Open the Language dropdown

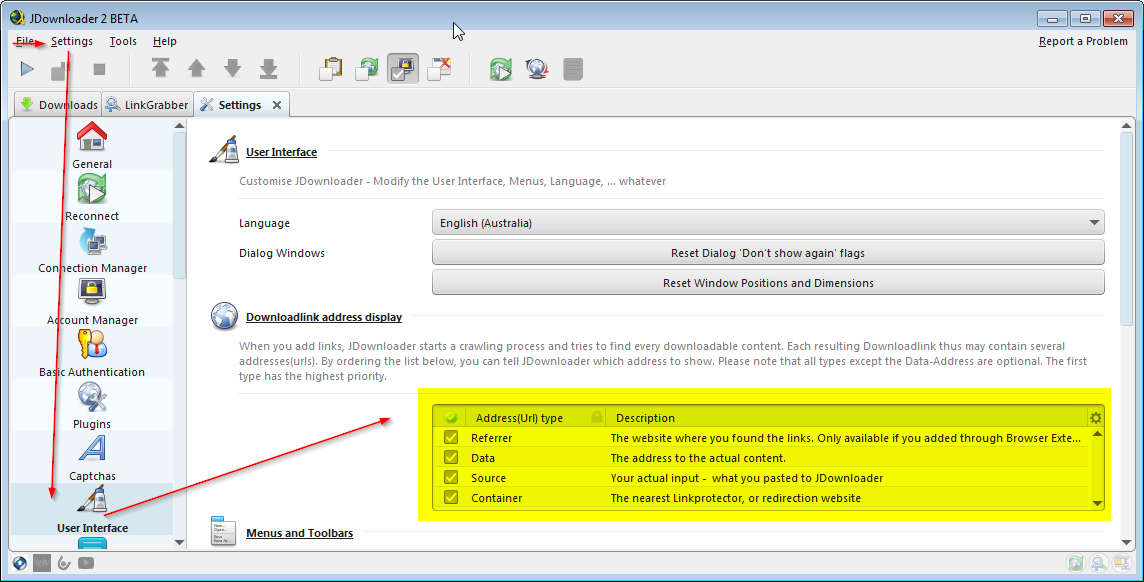(768, 222)
